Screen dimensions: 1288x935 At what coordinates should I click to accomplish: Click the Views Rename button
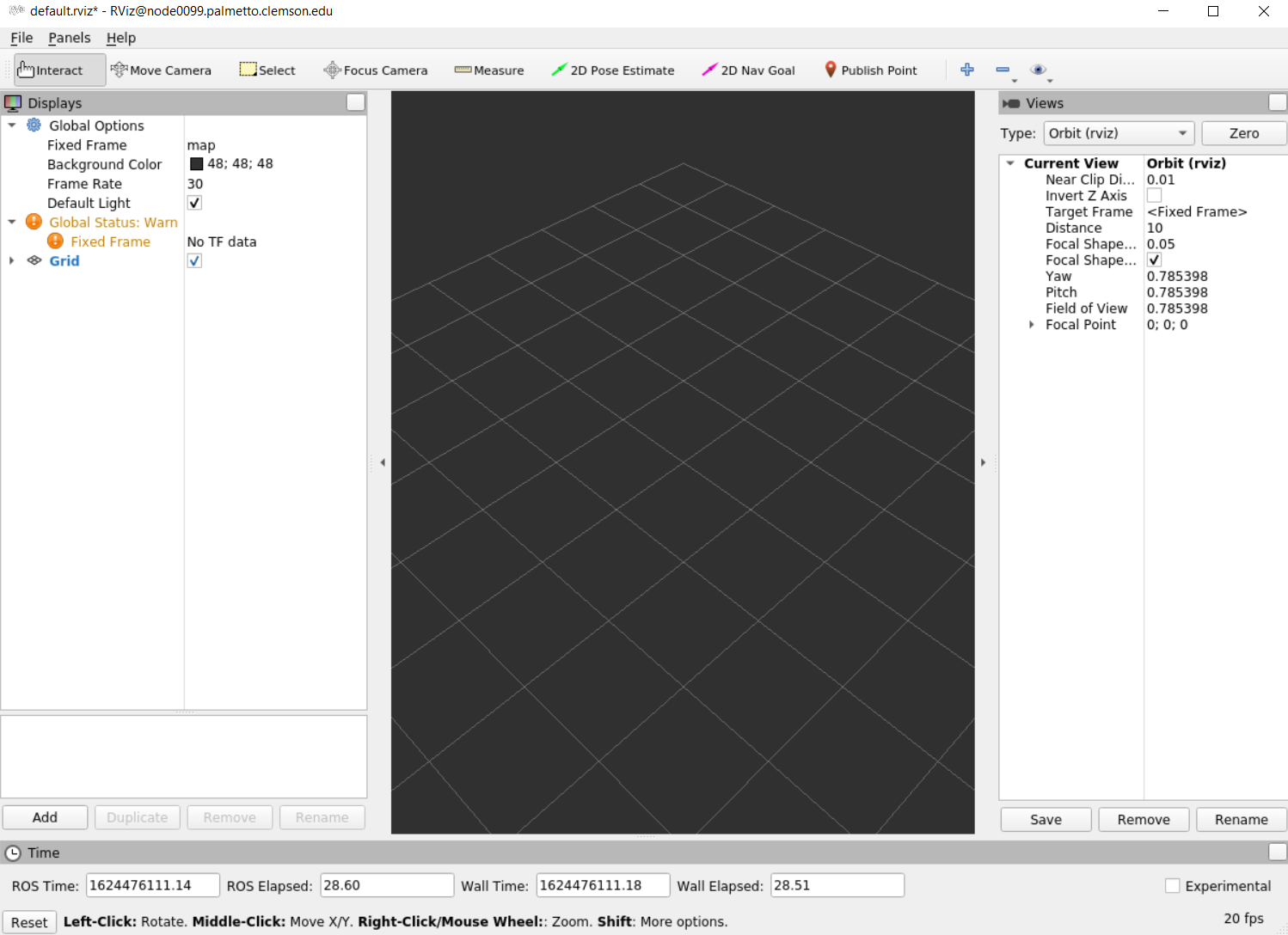tap(1241, 820)
